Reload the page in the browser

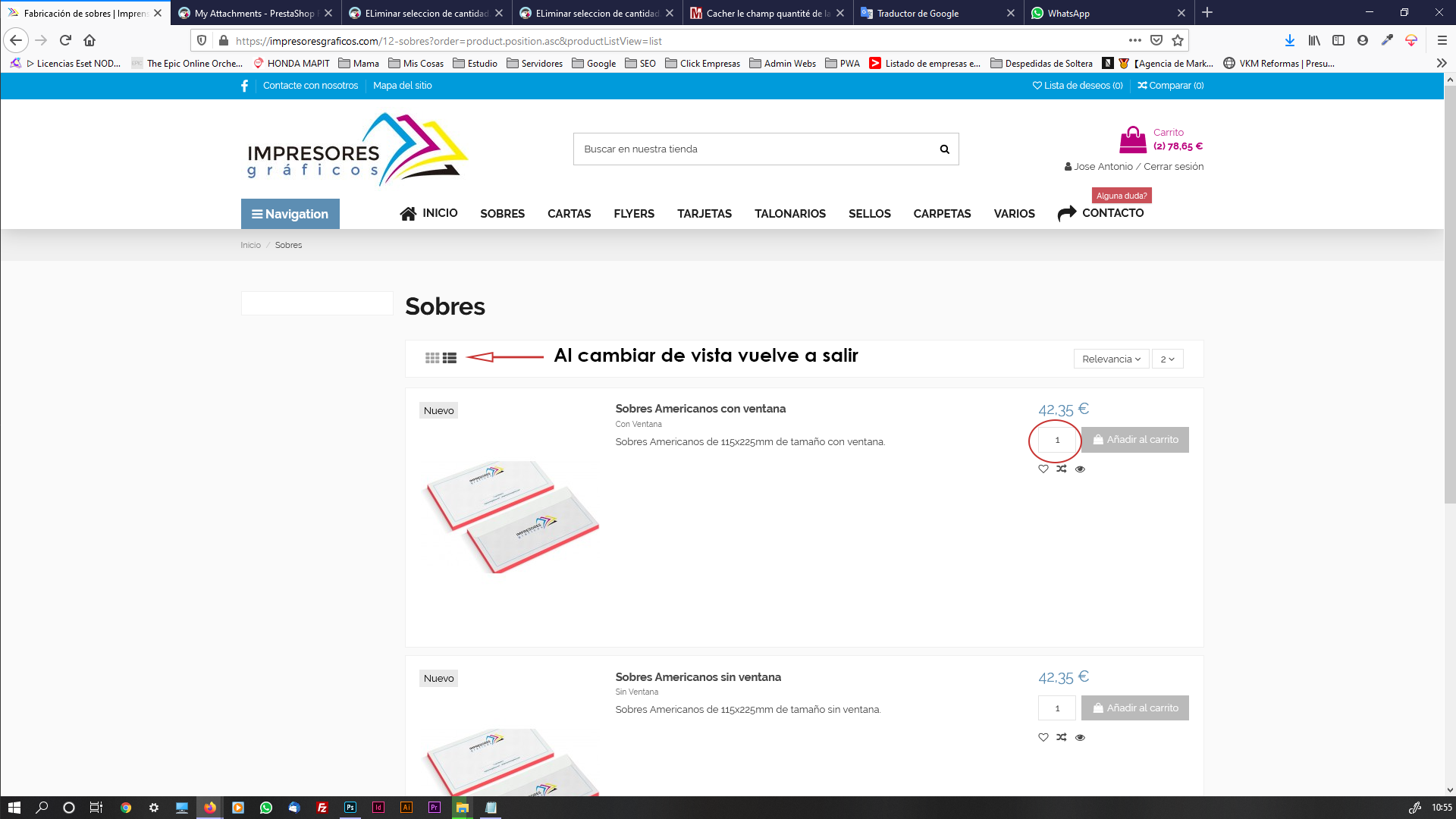65,41
